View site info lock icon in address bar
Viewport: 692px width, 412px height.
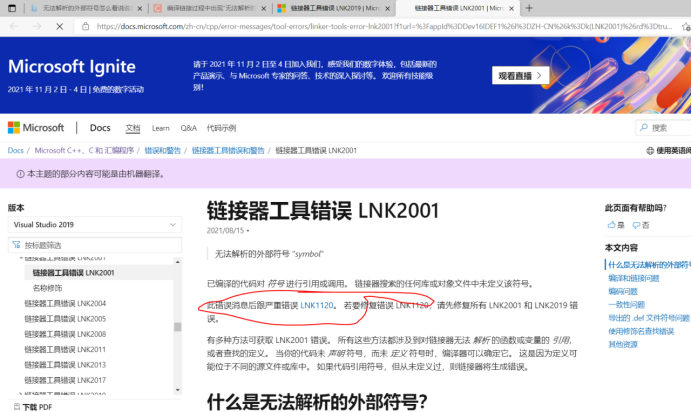(86, 26)
